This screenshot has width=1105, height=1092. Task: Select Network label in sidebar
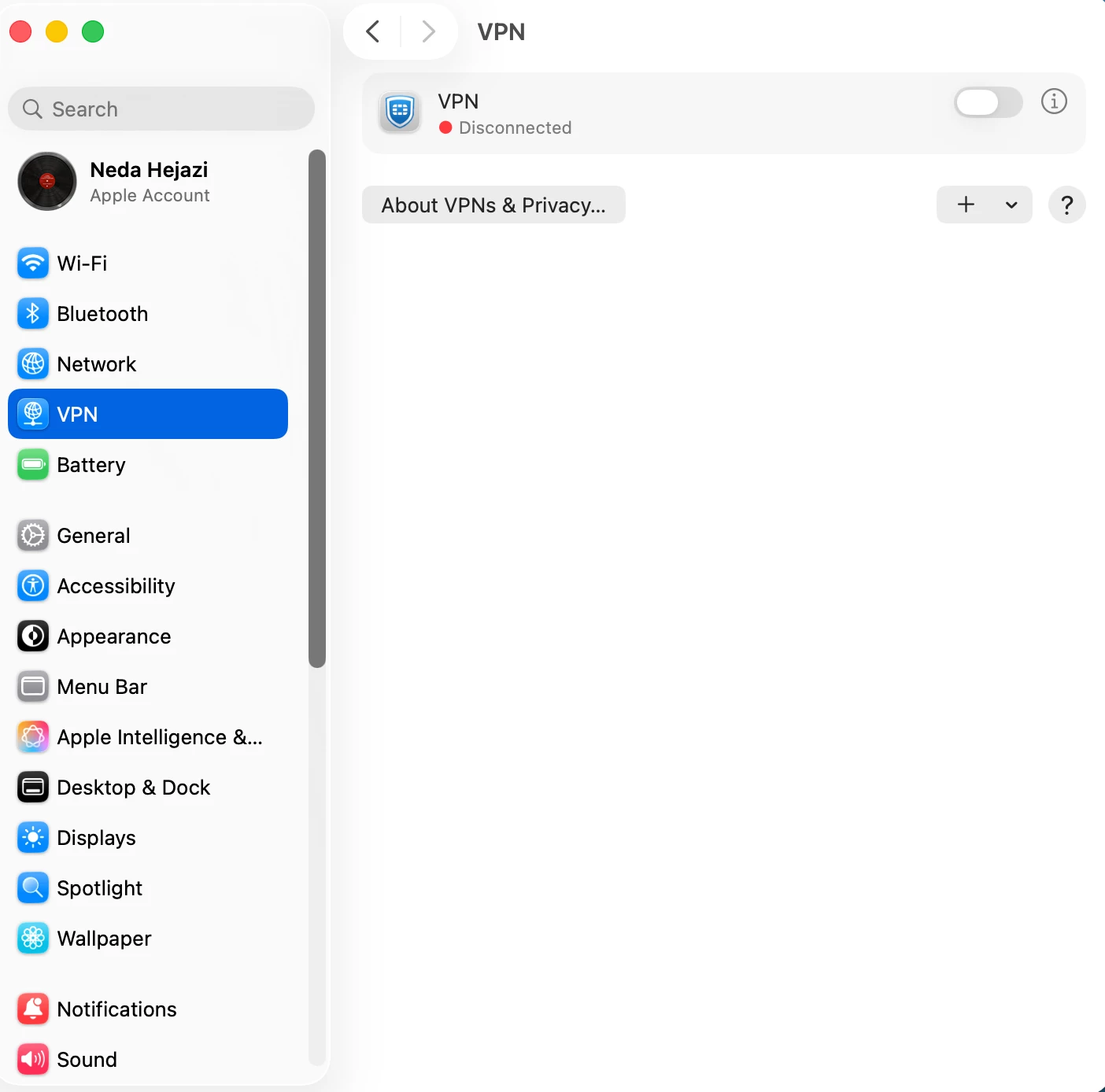(x=97, y=364)
